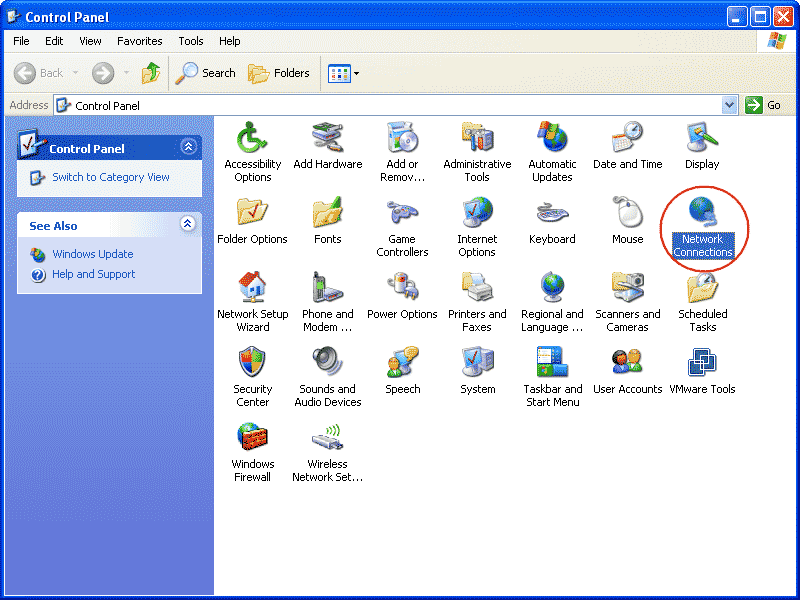This screenshot has width=800, height=600.
Task: Open the Favorites menu
Action: click(x=140, y=41)
